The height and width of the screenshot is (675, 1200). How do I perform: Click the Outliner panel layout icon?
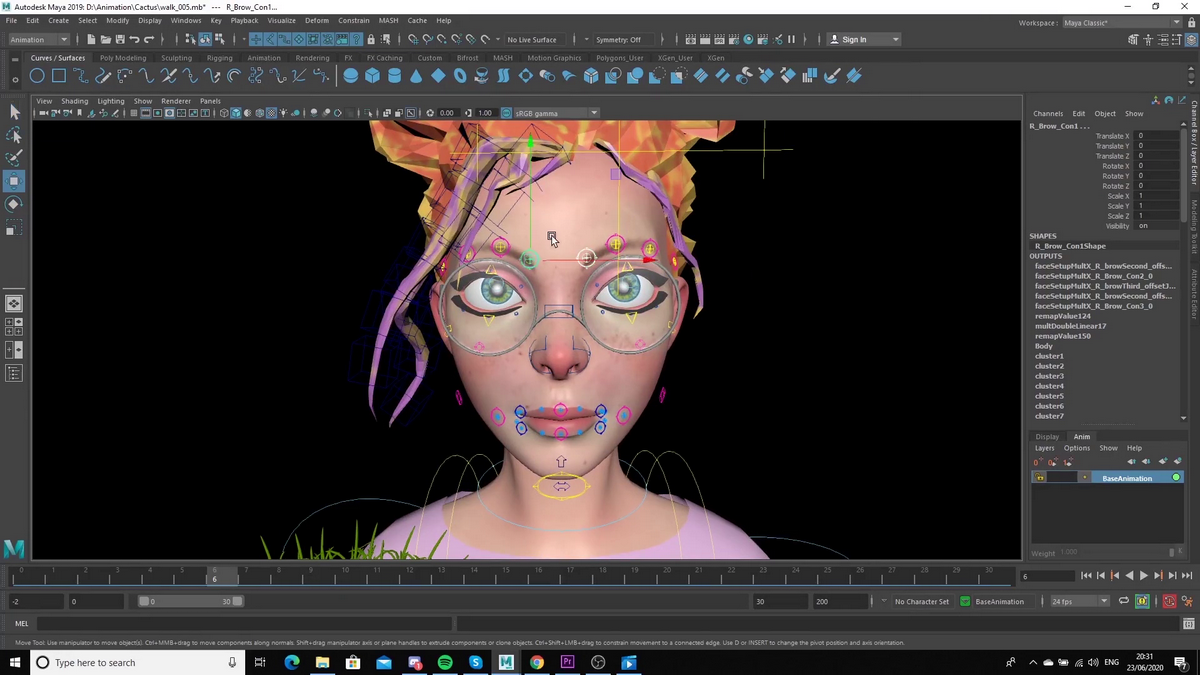[14, 373]
